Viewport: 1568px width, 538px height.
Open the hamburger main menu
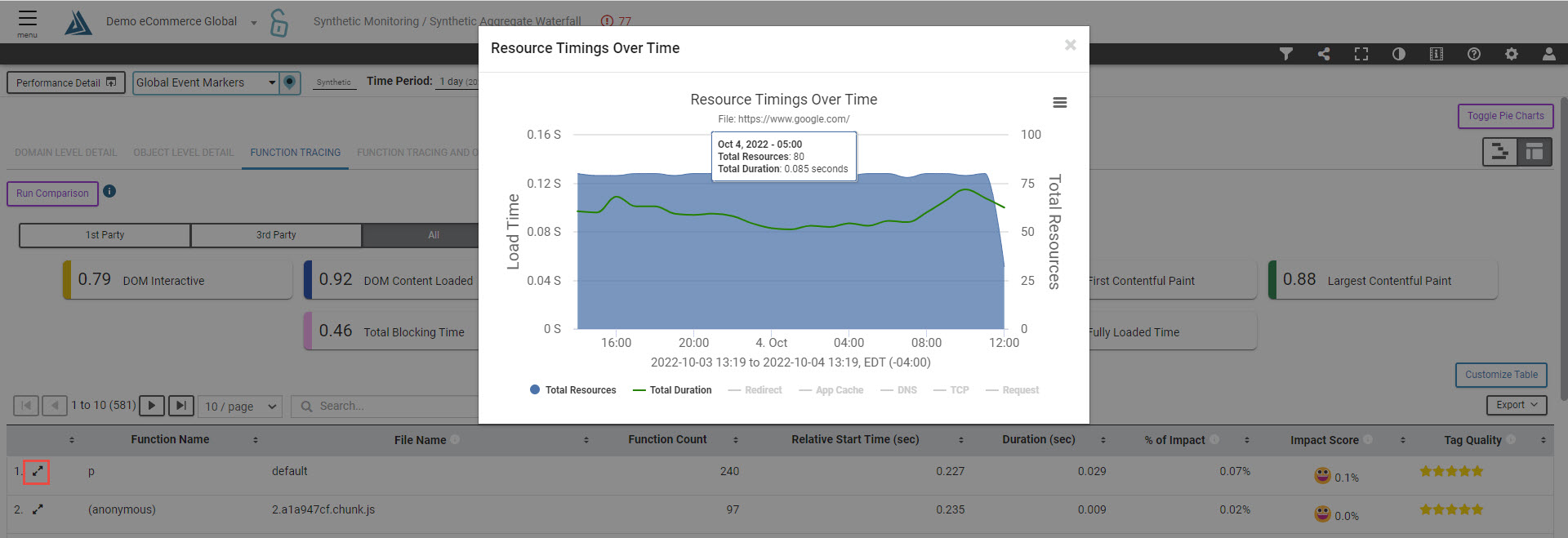pos(28,21)
